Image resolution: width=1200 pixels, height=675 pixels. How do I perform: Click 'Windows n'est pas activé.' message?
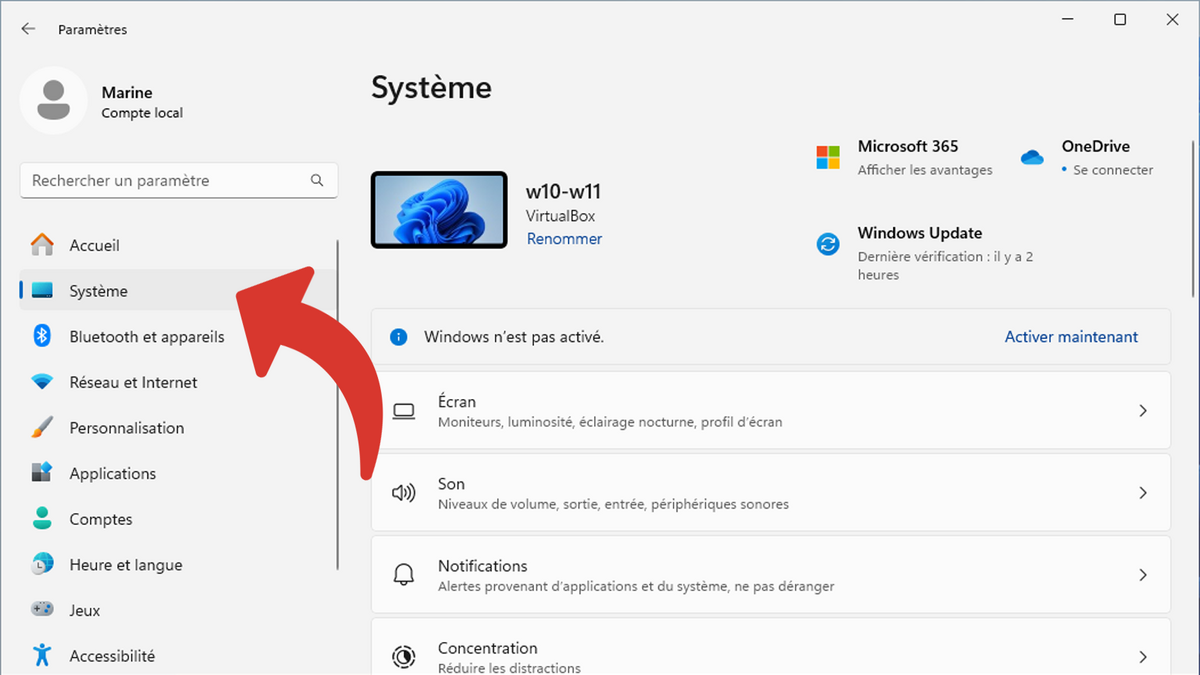pyautogui.click(x=514, y=337)
